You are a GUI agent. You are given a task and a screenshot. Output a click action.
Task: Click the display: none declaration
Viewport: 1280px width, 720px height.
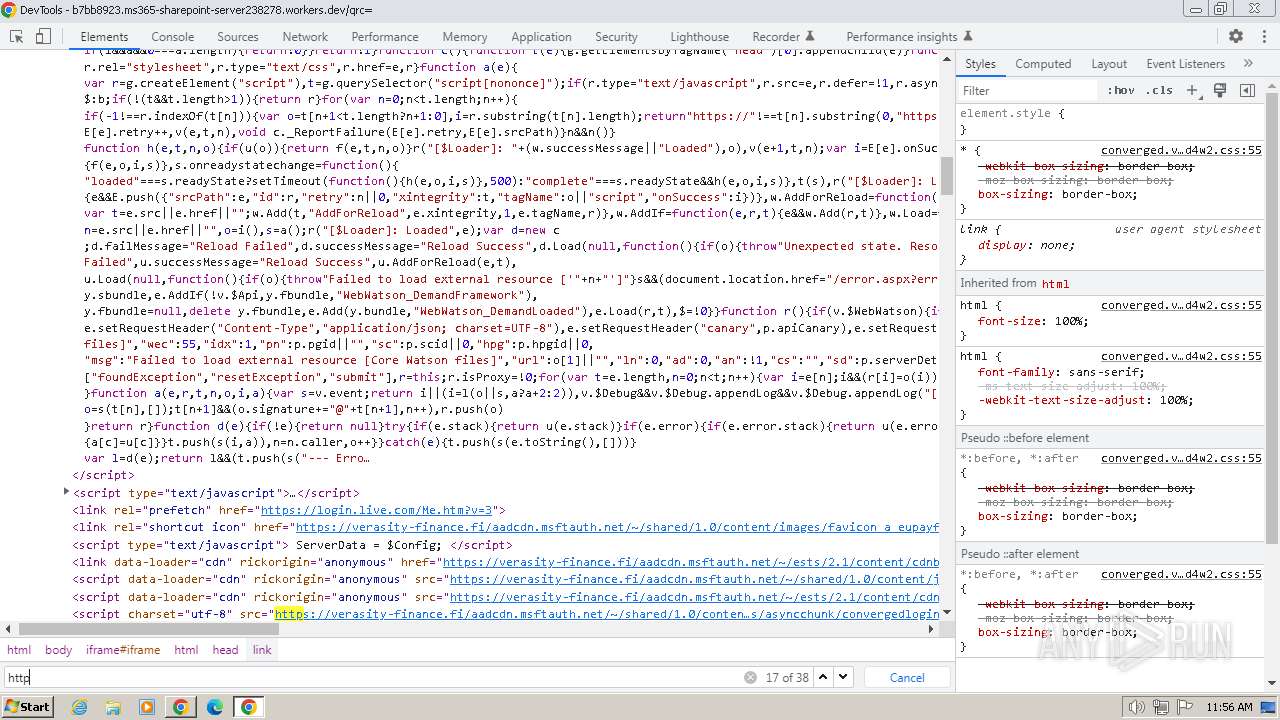tap(1027, 245)
